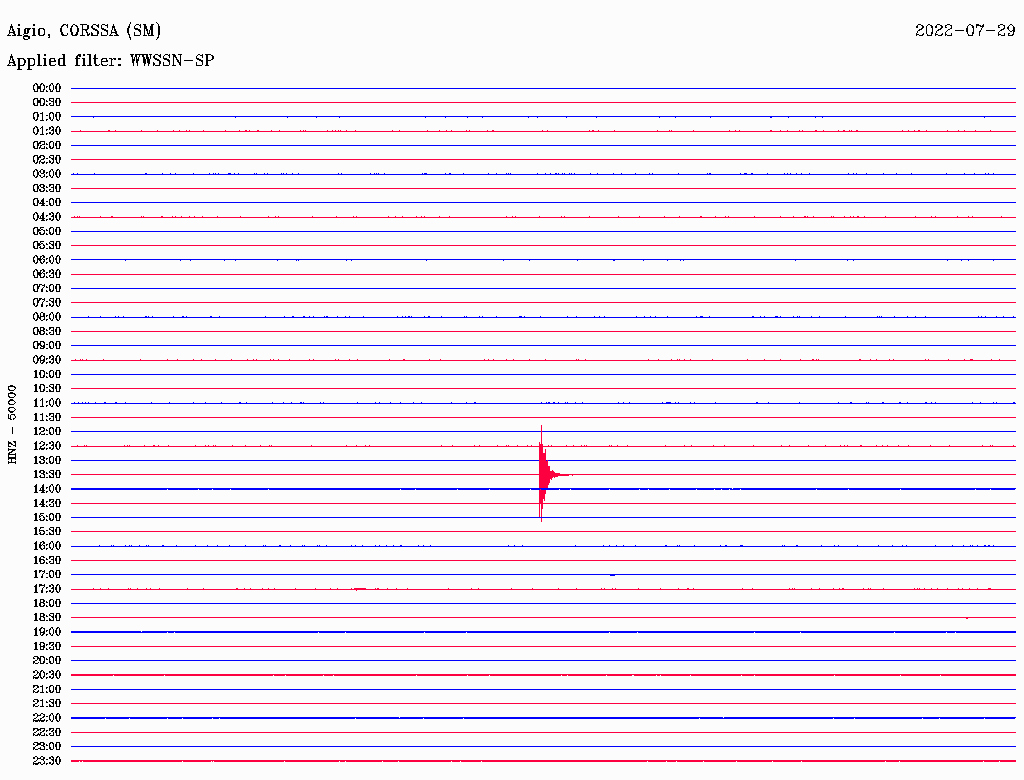The height and width of the screenshot is (780, 1024).
Task: Select the 23:30 time label
Action: [47, 761]
